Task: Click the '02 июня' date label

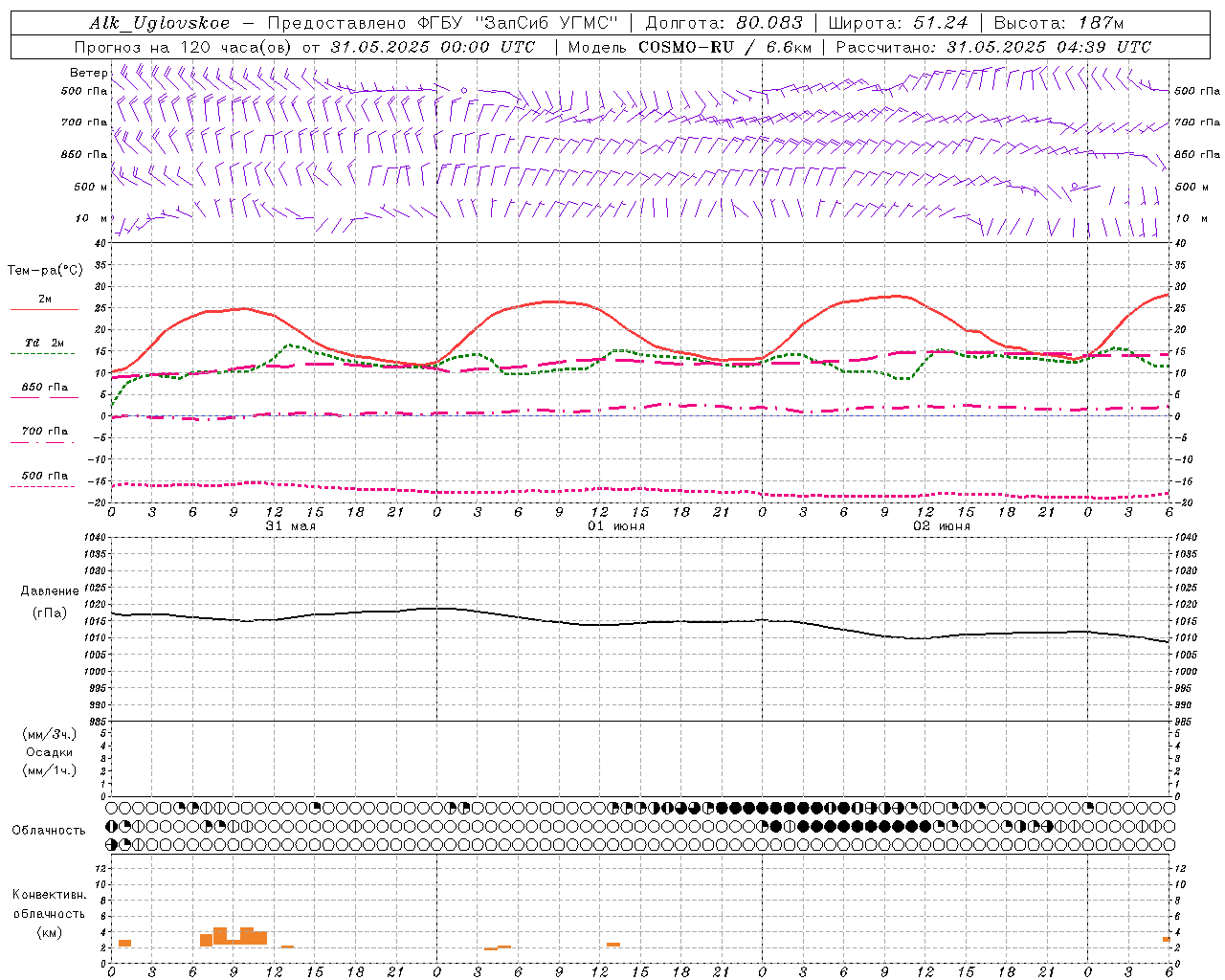Action: tap(942, 526)
